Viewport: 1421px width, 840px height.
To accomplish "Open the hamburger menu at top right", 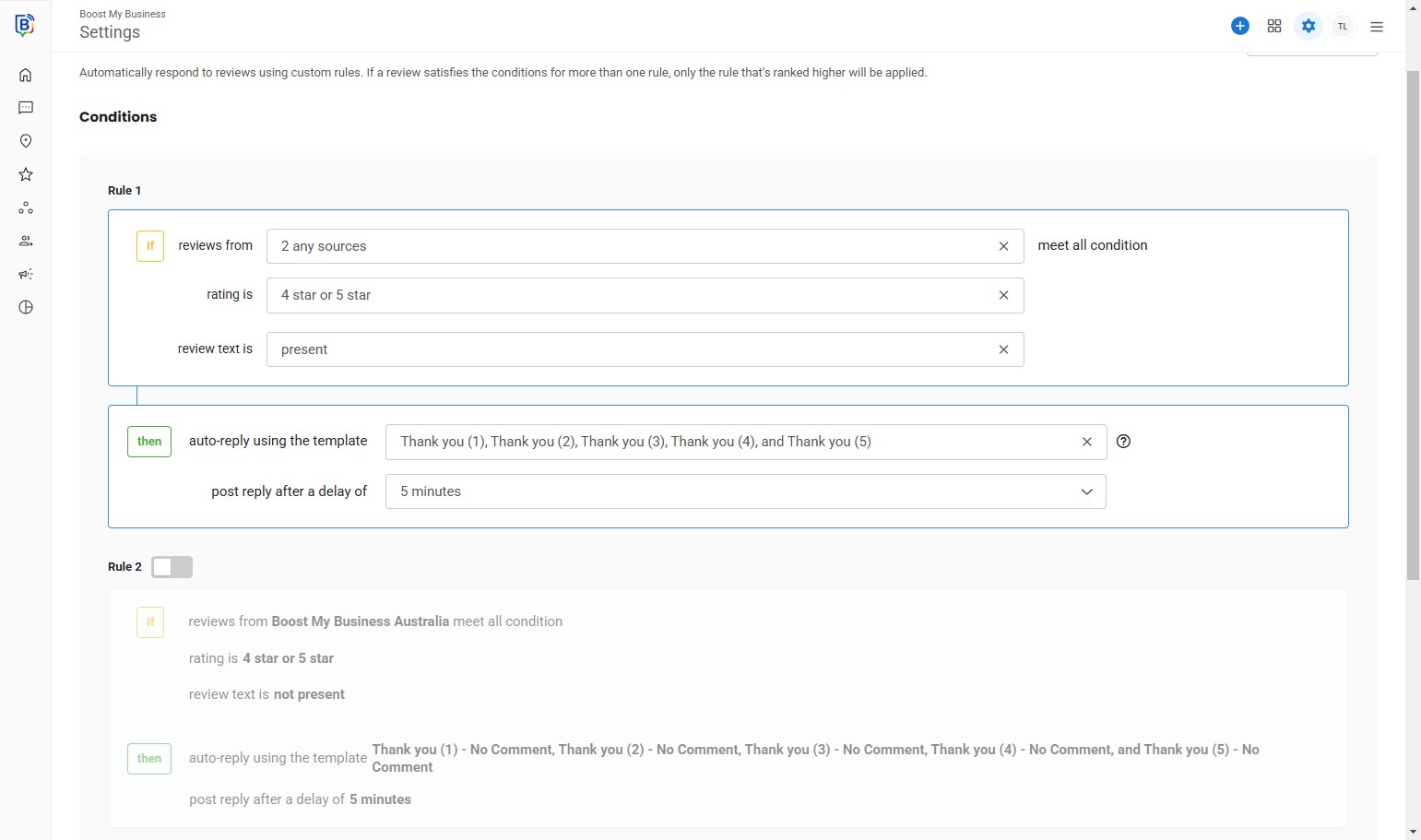I will (x=1377, y=27).
